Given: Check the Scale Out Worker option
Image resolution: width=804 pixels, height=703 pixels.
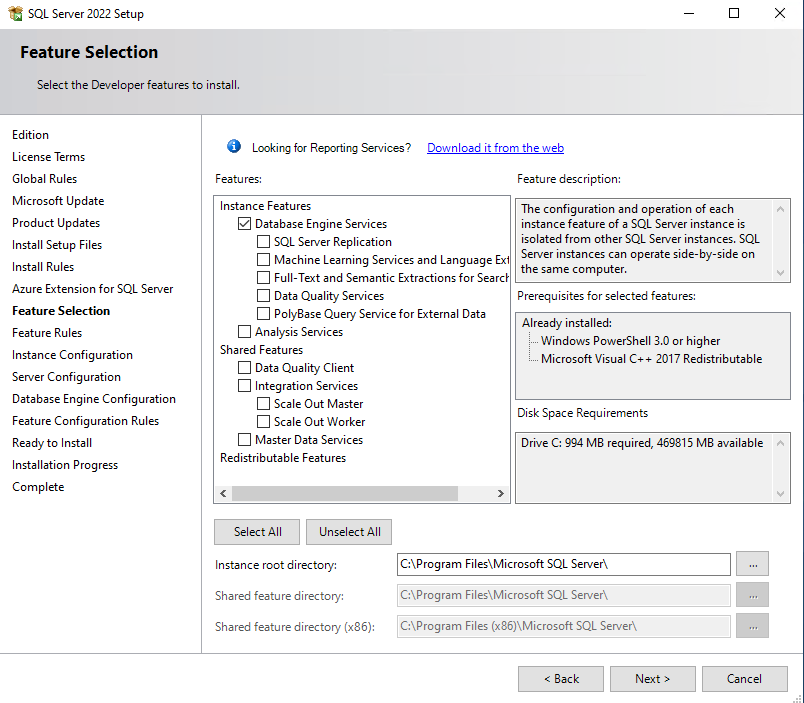Looking at the screenshot, I should [x=263, y=421].
